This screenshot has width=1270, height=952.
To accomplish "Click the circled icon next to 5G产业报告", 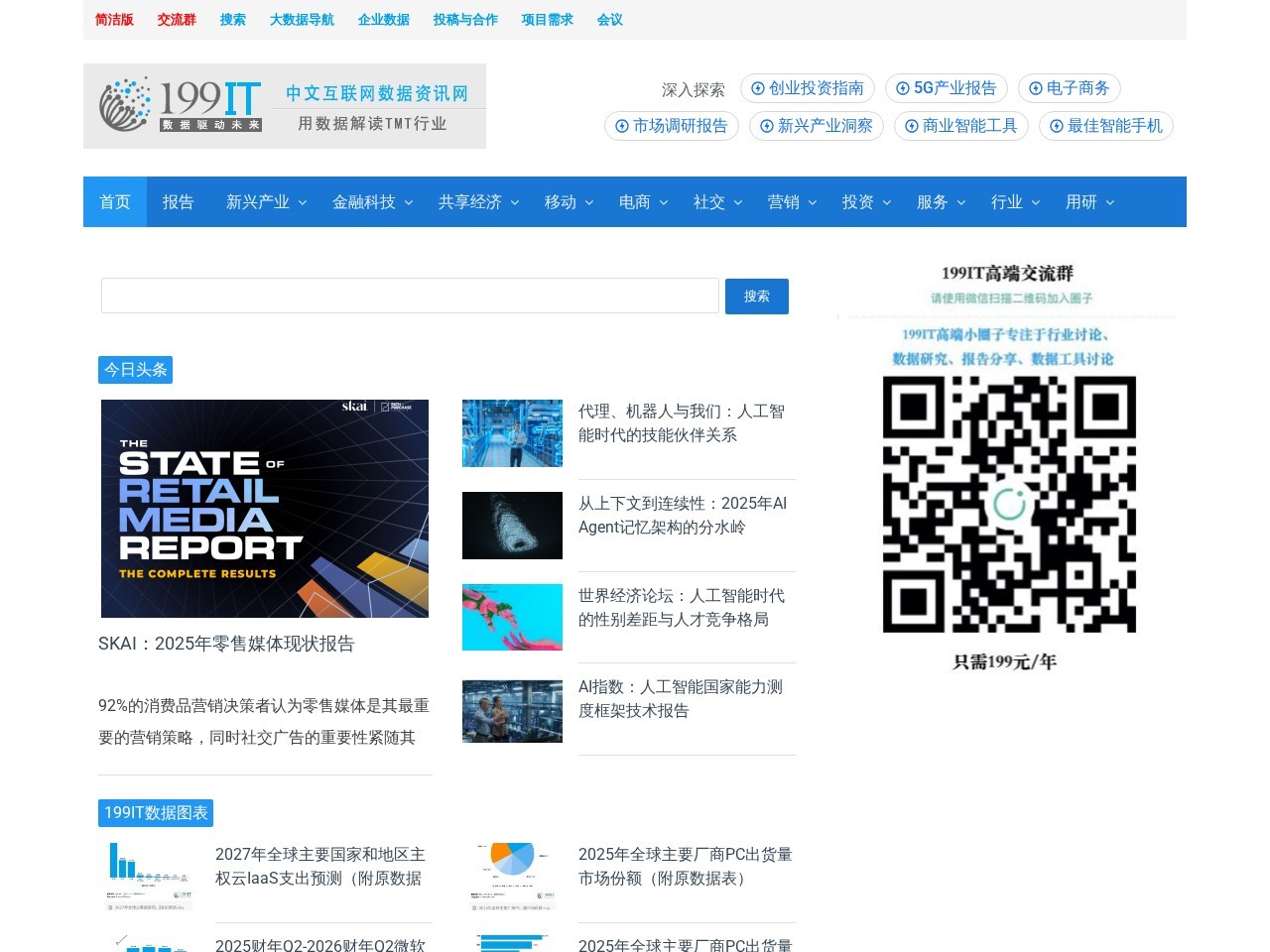I will tap(902, 88).
